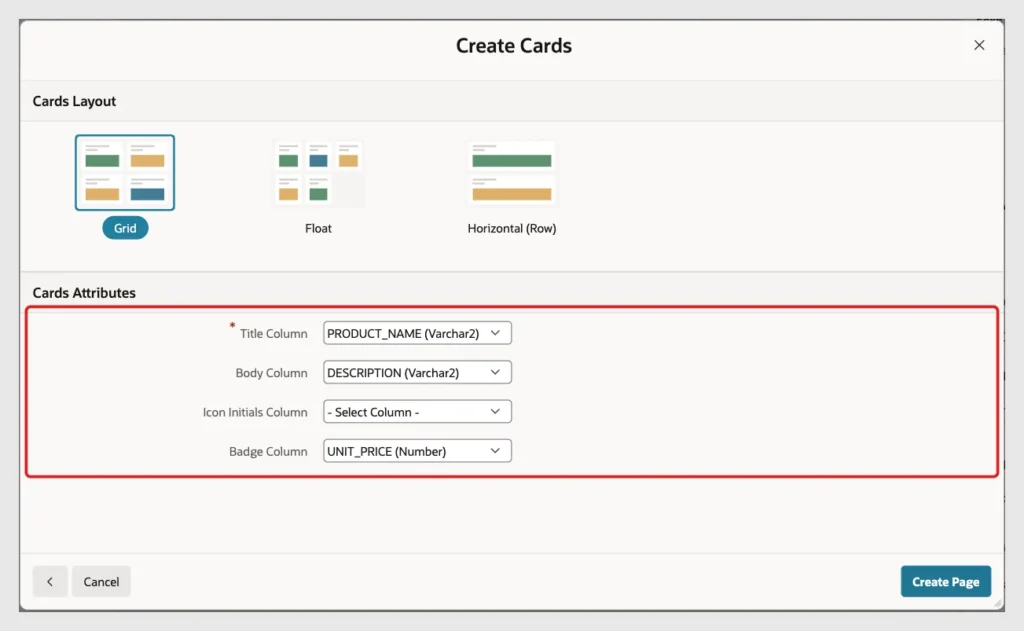Viewport: 1024px width, 631px height.
Task: Cancel the Create Cards wizard
Action: point(101,581)
